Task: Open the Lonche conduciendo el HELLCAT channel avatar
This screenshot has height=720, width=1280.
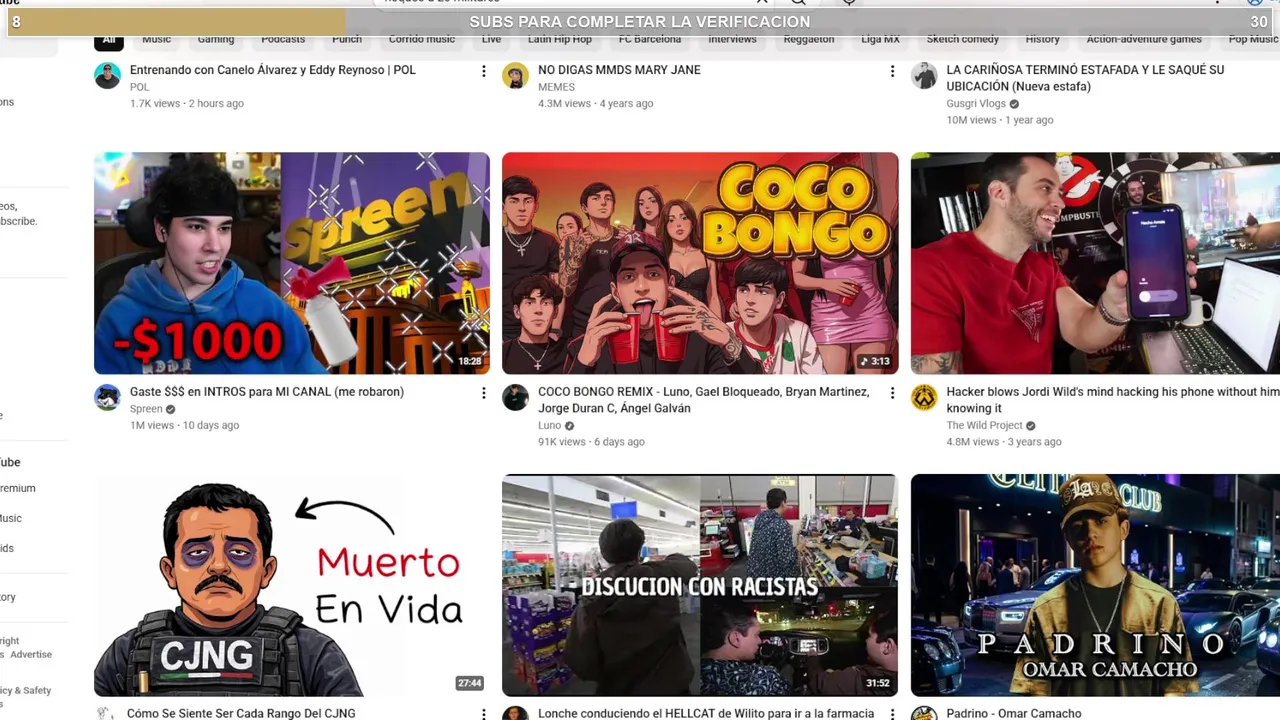Action: (515, 714)
